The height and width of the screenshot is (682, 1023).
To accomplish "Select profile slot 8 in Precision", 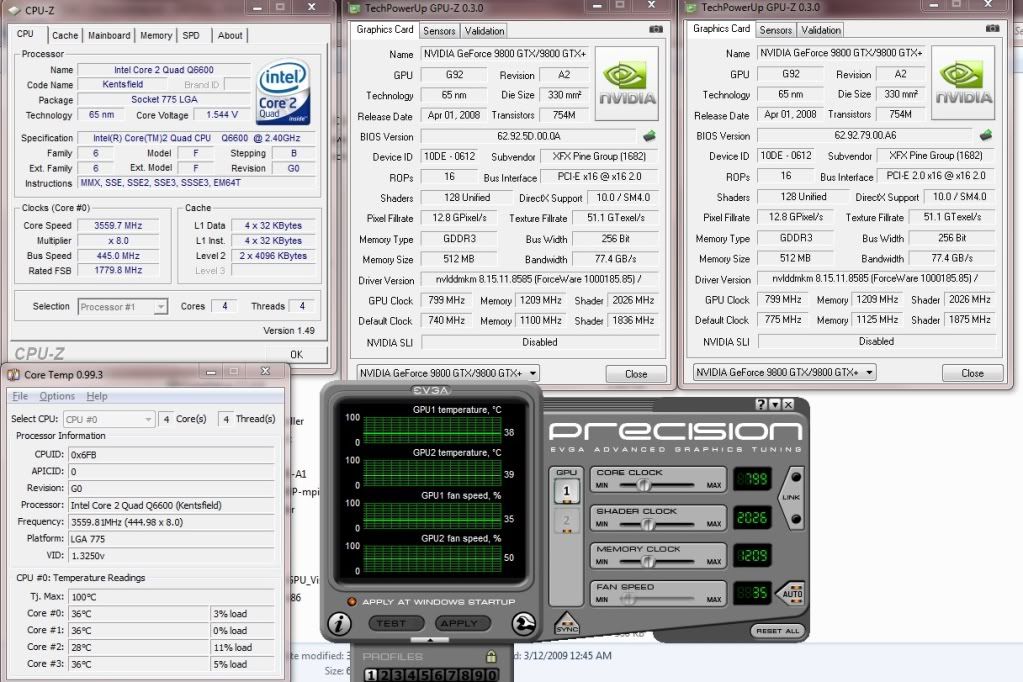I will tap(465, 675).
